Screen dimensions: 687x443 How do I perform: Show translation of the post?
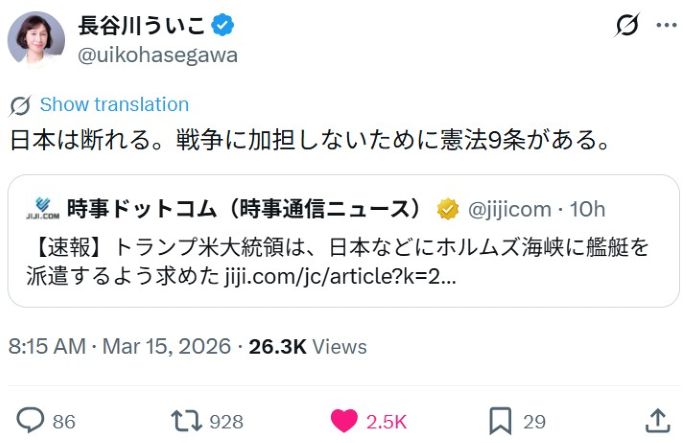click(114, 105)
